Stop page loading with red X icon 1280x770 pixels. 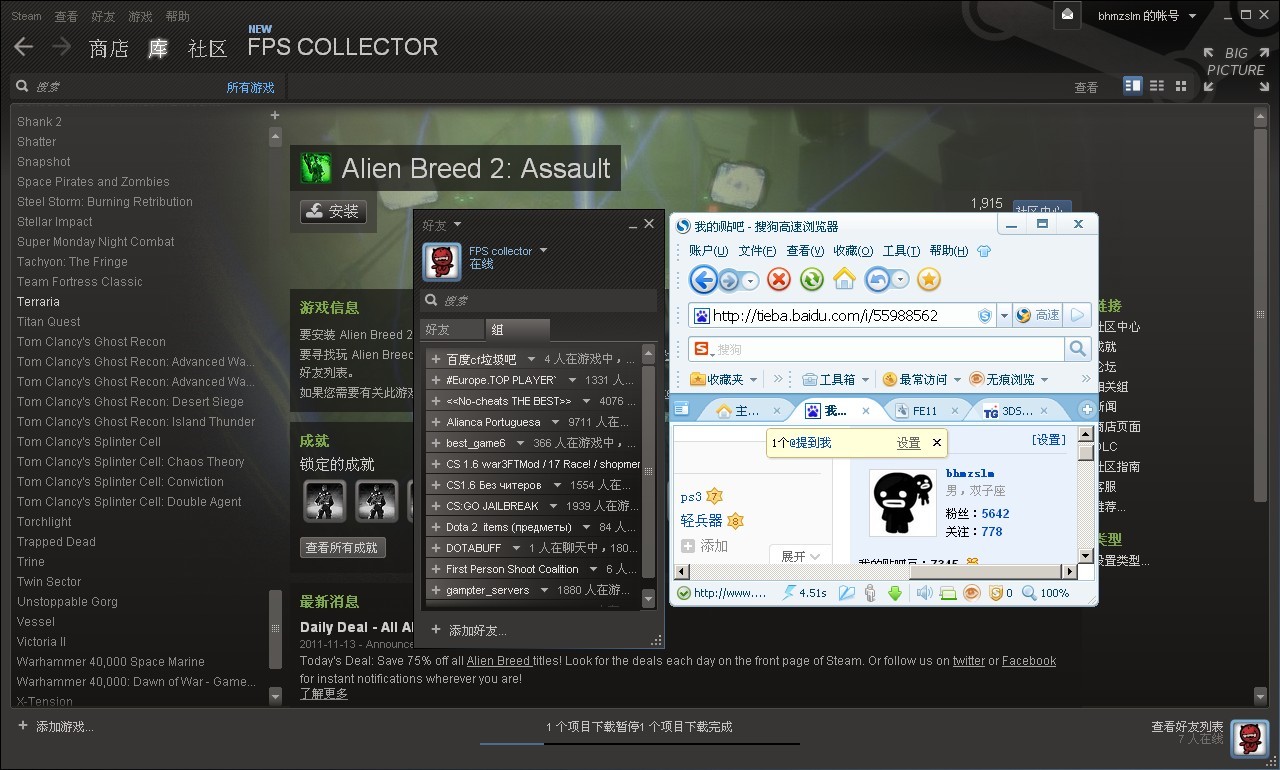[778, 280]
